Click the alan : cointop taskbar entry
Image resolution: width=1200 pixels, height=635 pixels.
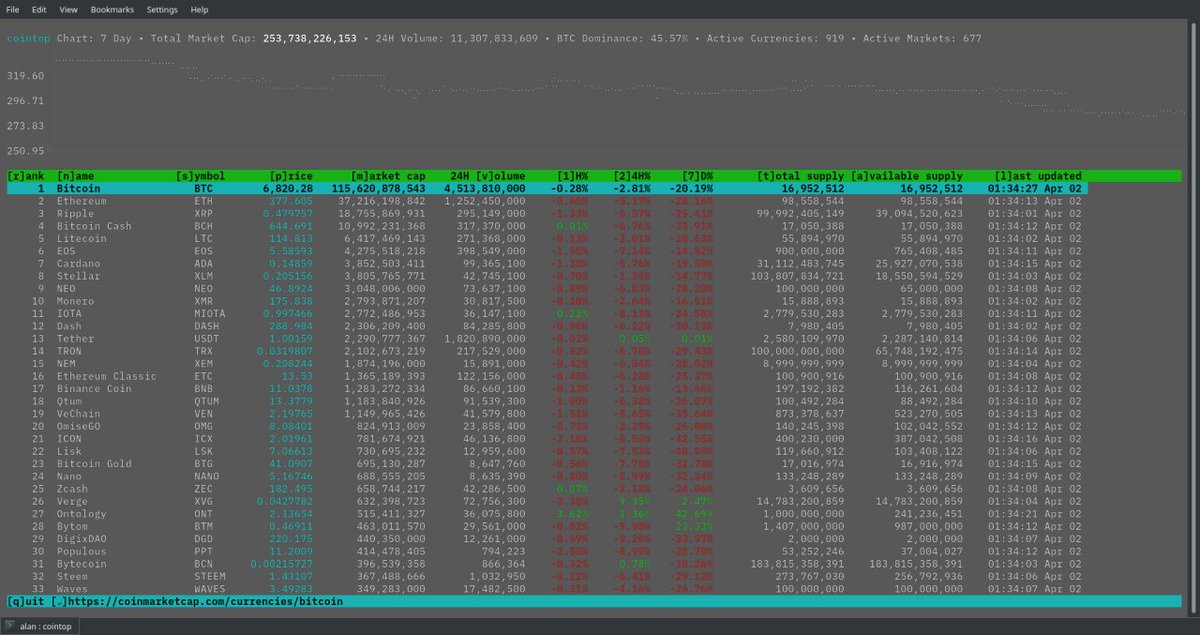(x=40, y=626)
